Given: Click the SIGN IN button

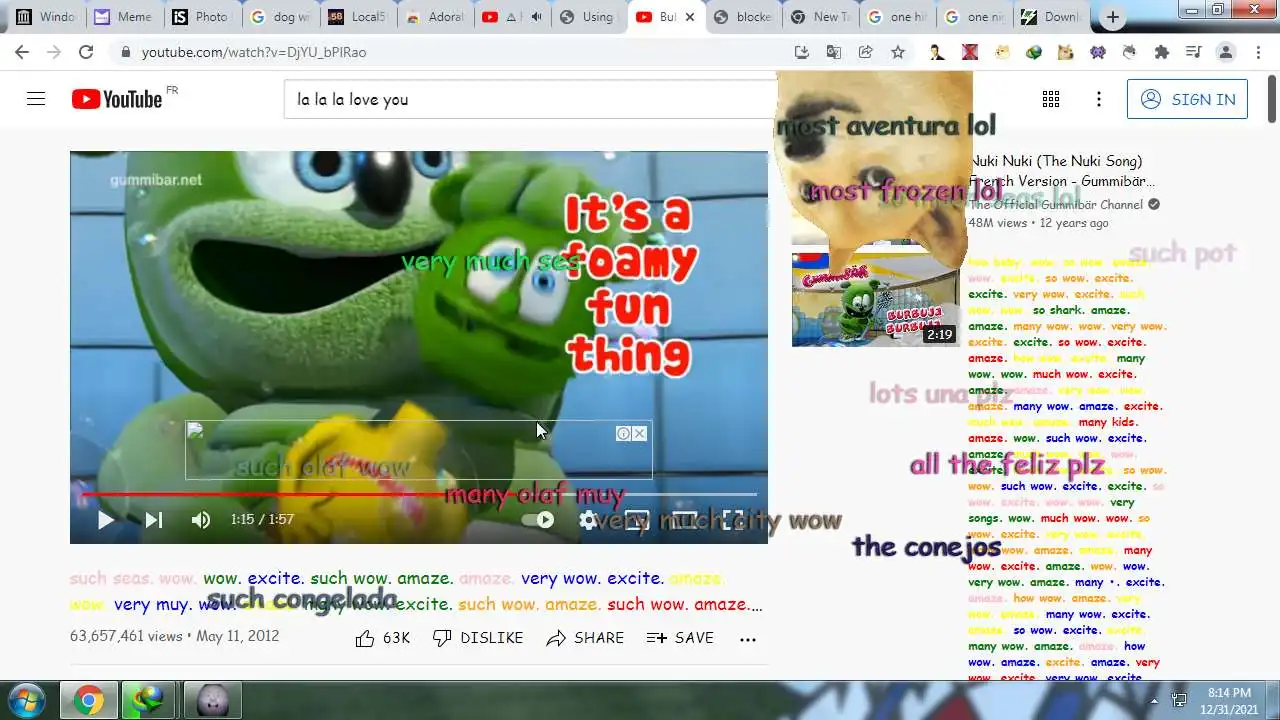Looking at the screenshot, I should pos(1187,99).
